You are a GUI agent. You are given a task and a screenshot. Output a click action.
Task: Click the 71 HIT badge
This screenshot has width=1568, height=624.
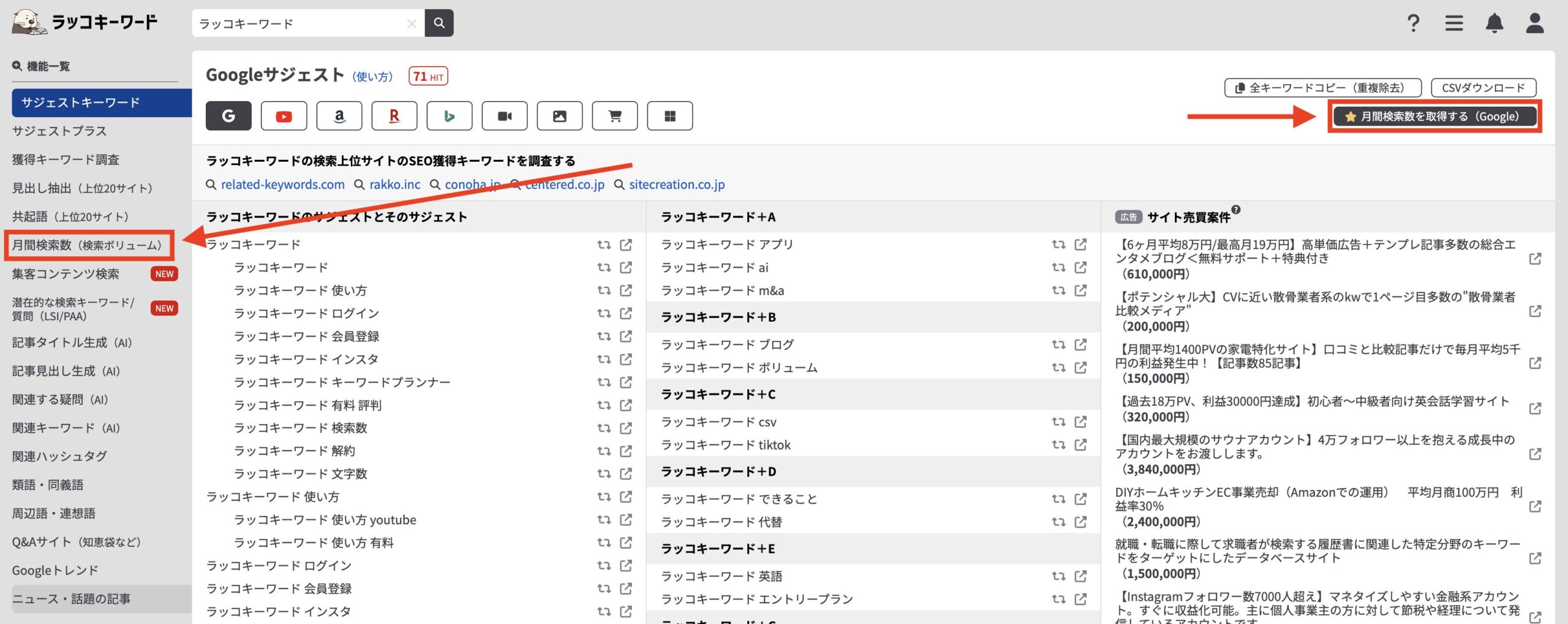pyautogui.click(x=428, y=77)
